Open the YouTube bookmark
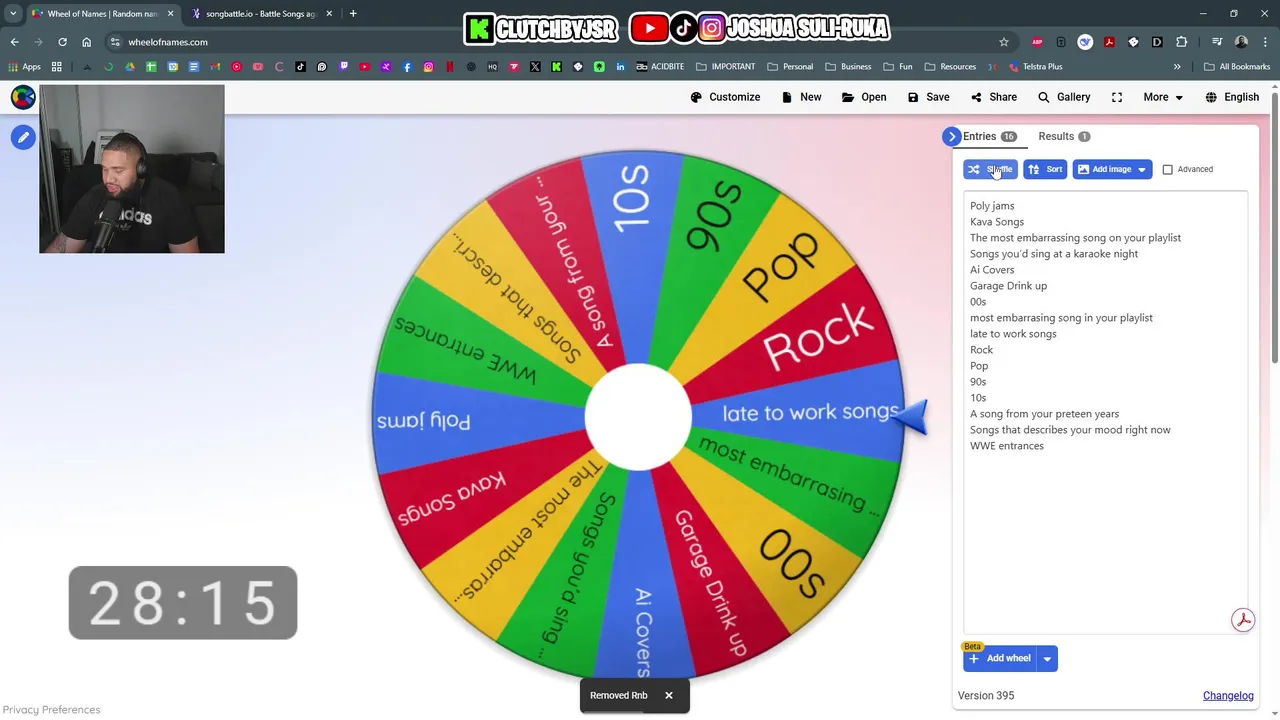The image size is (1280, 720). 365,67
